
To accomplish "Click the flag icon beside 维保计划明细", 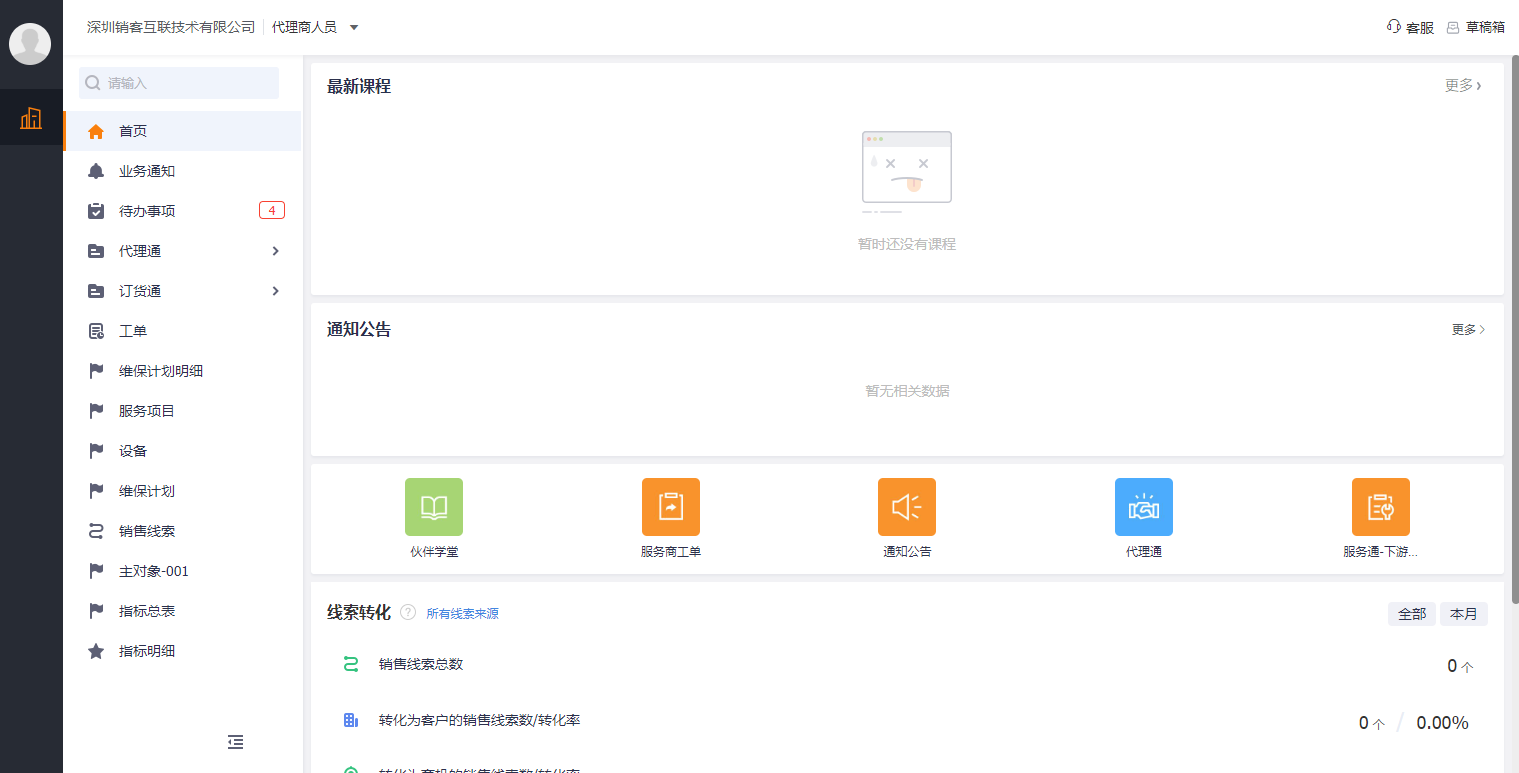I will pos(96,371).
